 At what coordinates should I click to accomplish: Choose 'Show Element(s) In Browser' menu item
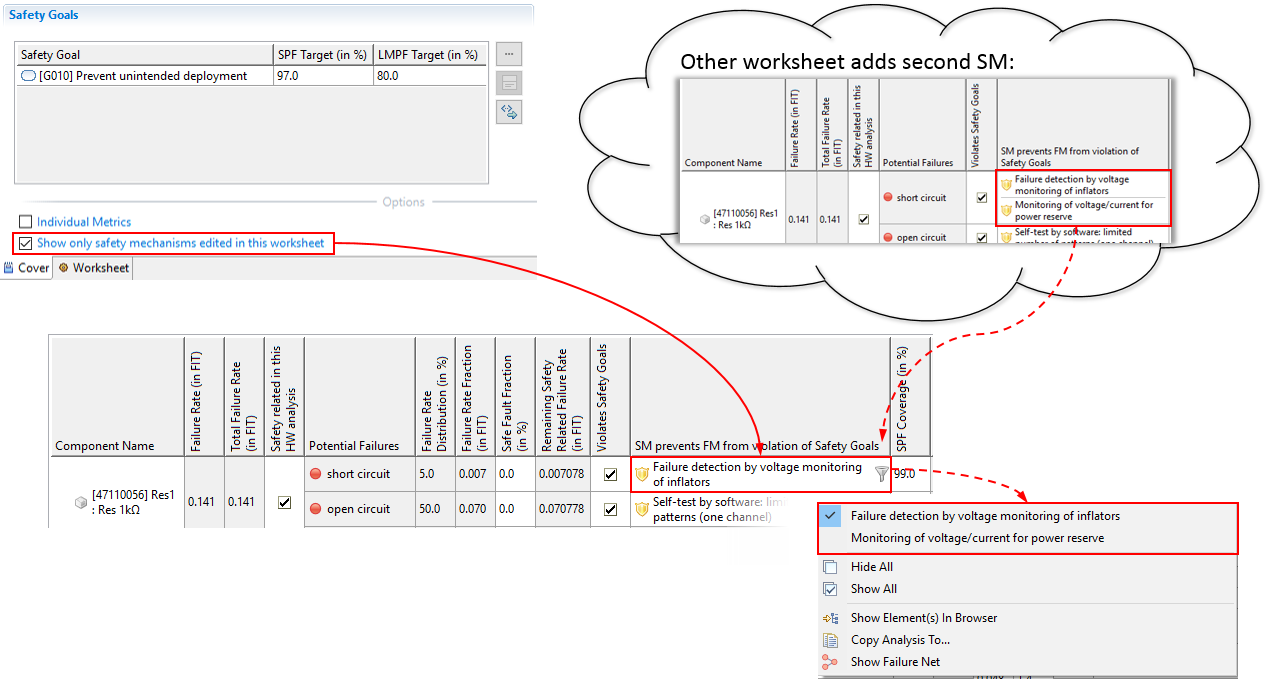coord(924,618)
